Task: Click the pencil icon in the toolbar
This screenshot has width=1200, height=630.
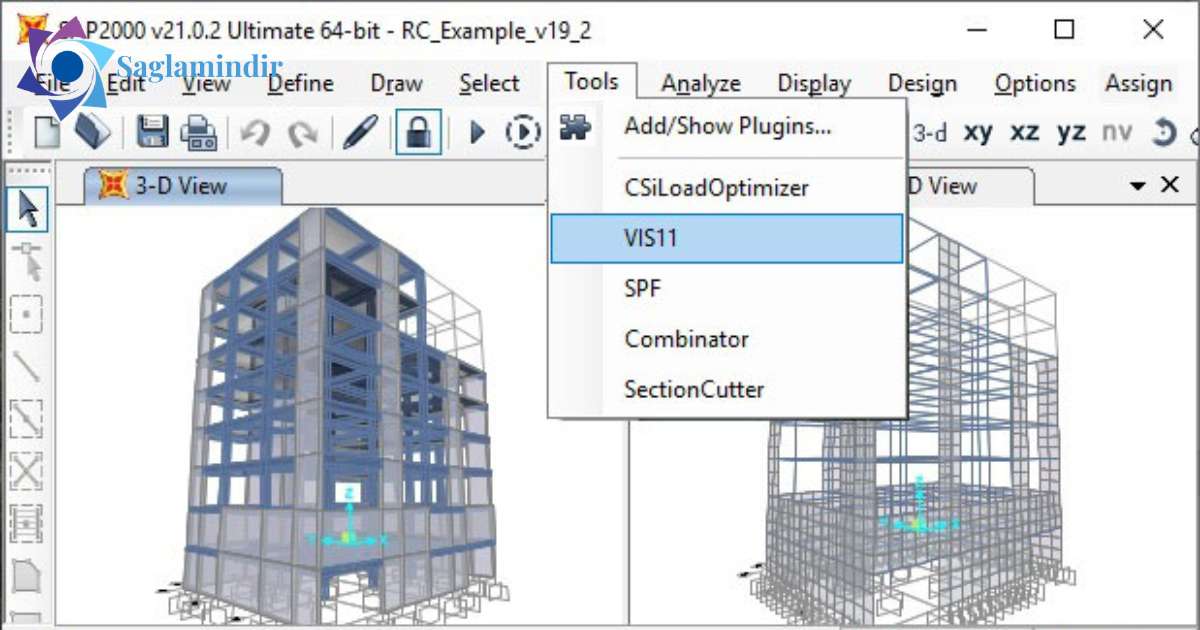Action: click(x=359, y=132)
